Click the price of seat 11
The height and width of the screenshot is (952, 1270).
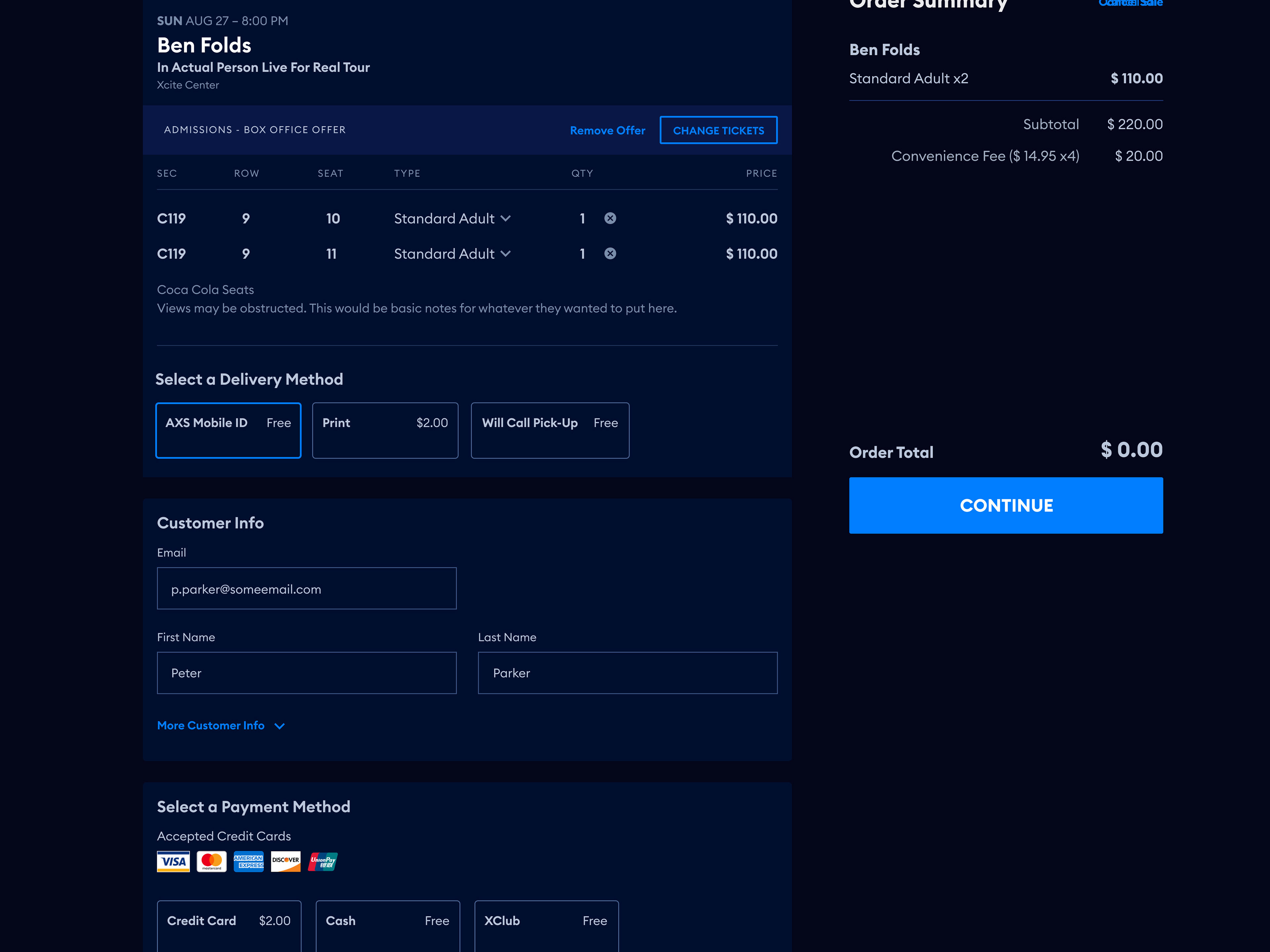click(751, 254)
